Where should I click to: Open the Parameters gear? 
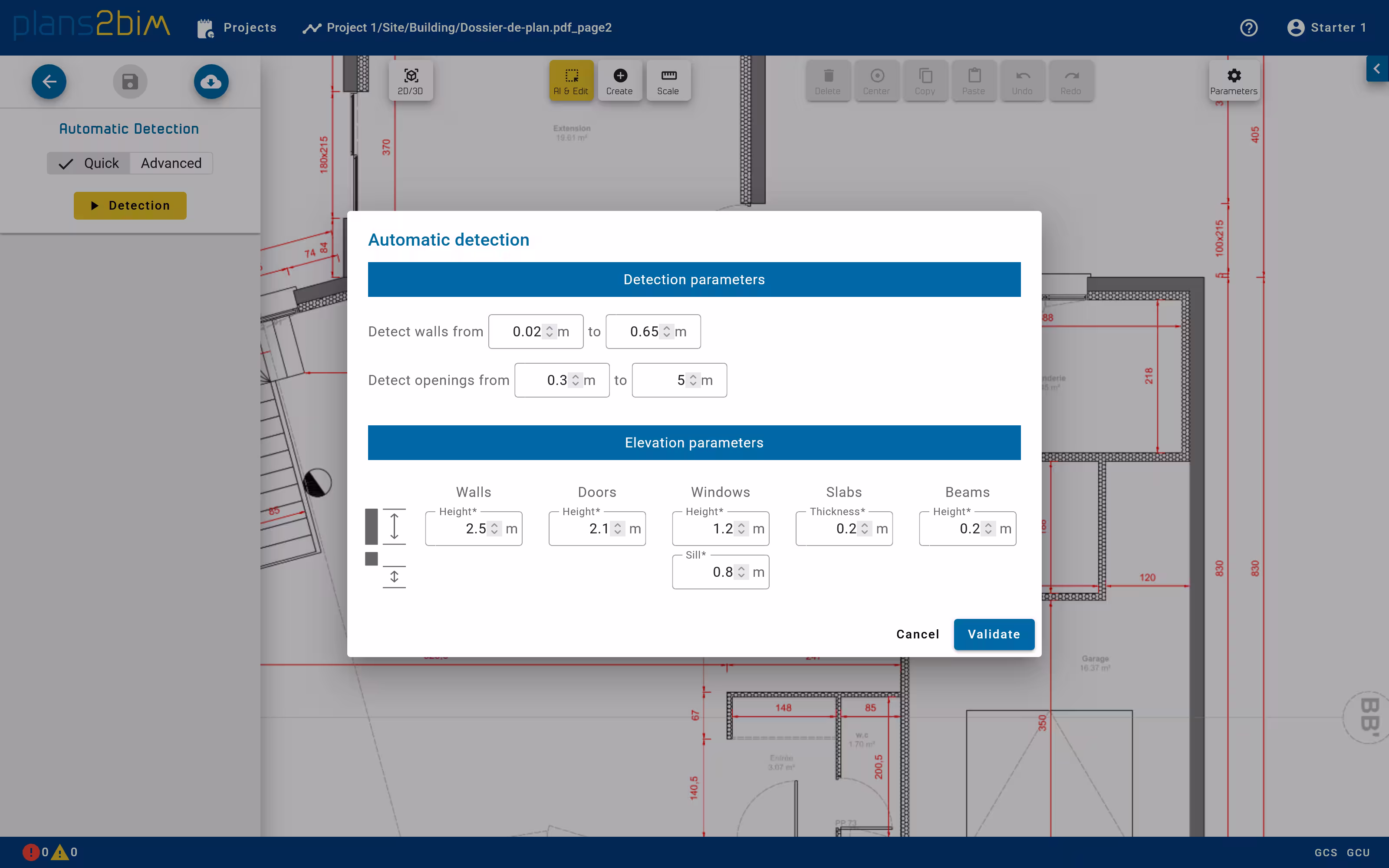pos(1234,80)
